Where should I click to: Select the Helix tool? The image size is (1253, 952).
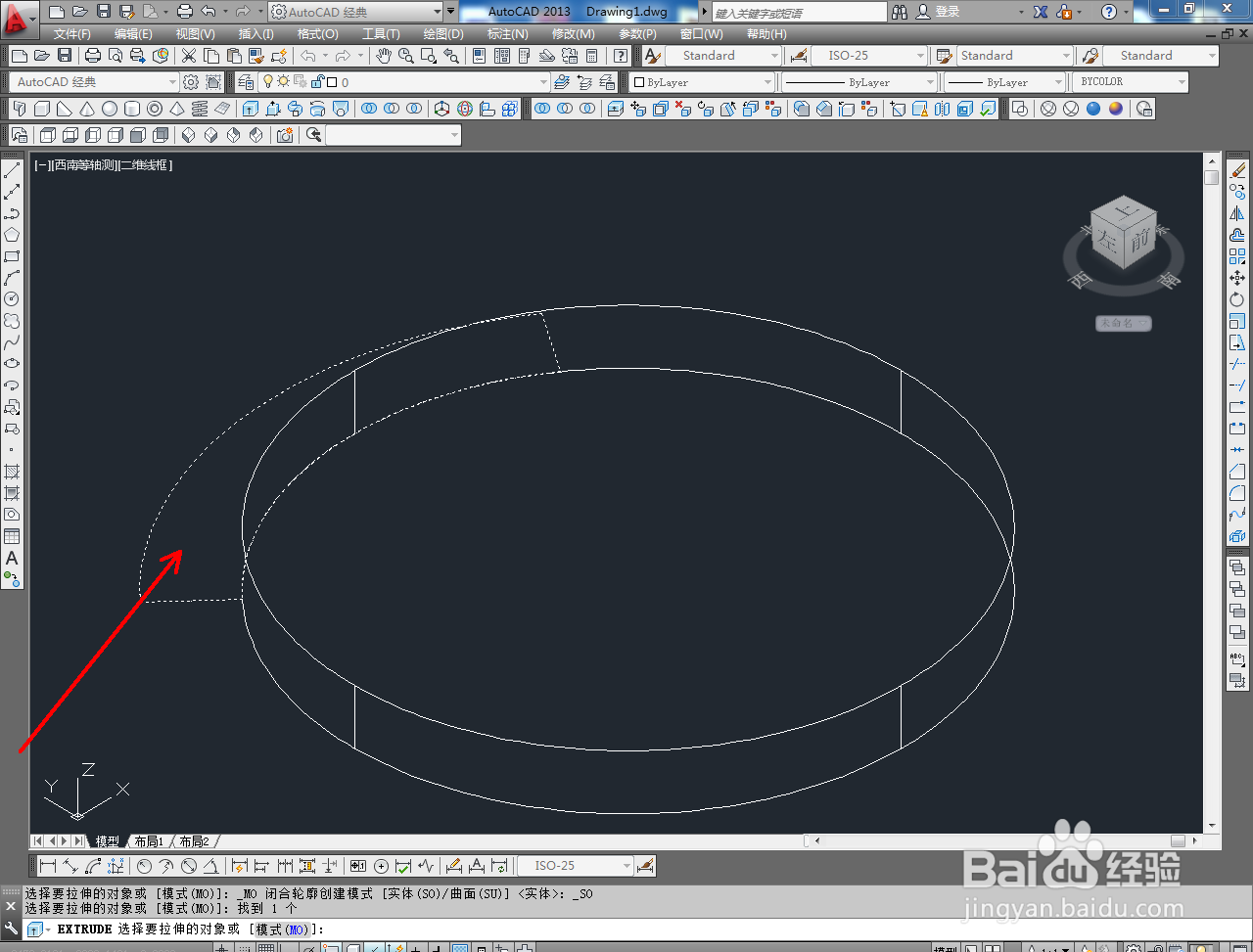[x=200, y=109]
